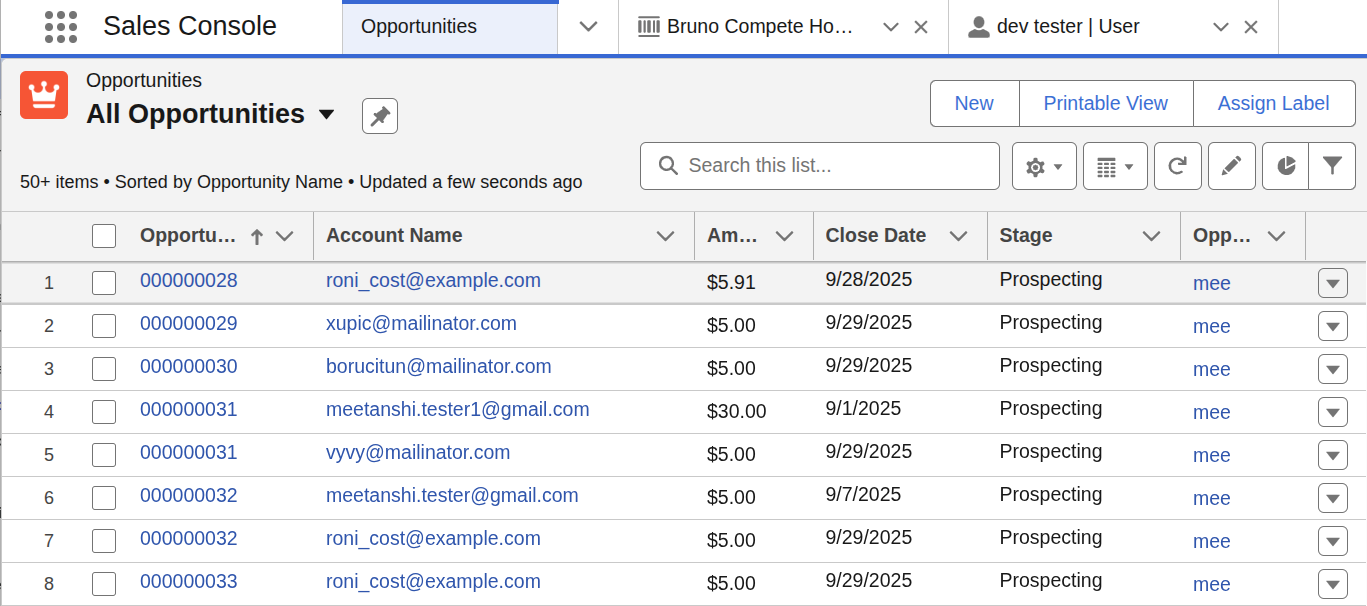This screenshot has width=1367, height=606.
Task: Open the dev tester | User tab chevron
Action: point(1220,27)
